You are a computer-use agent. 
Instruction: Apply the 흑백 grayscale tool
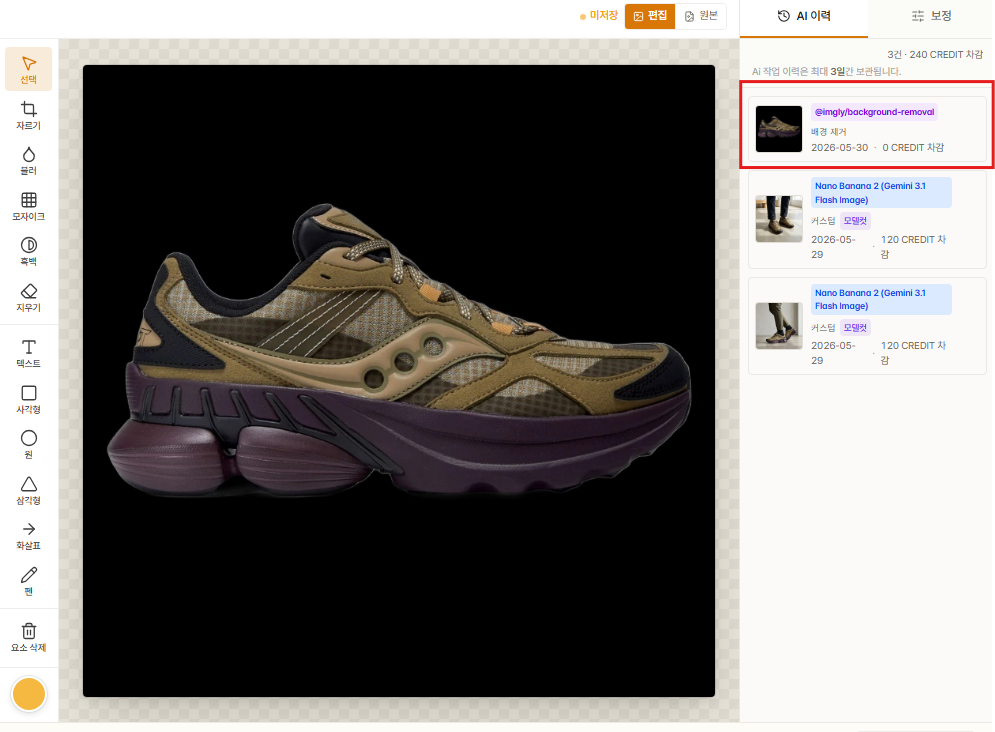[29, 251]
